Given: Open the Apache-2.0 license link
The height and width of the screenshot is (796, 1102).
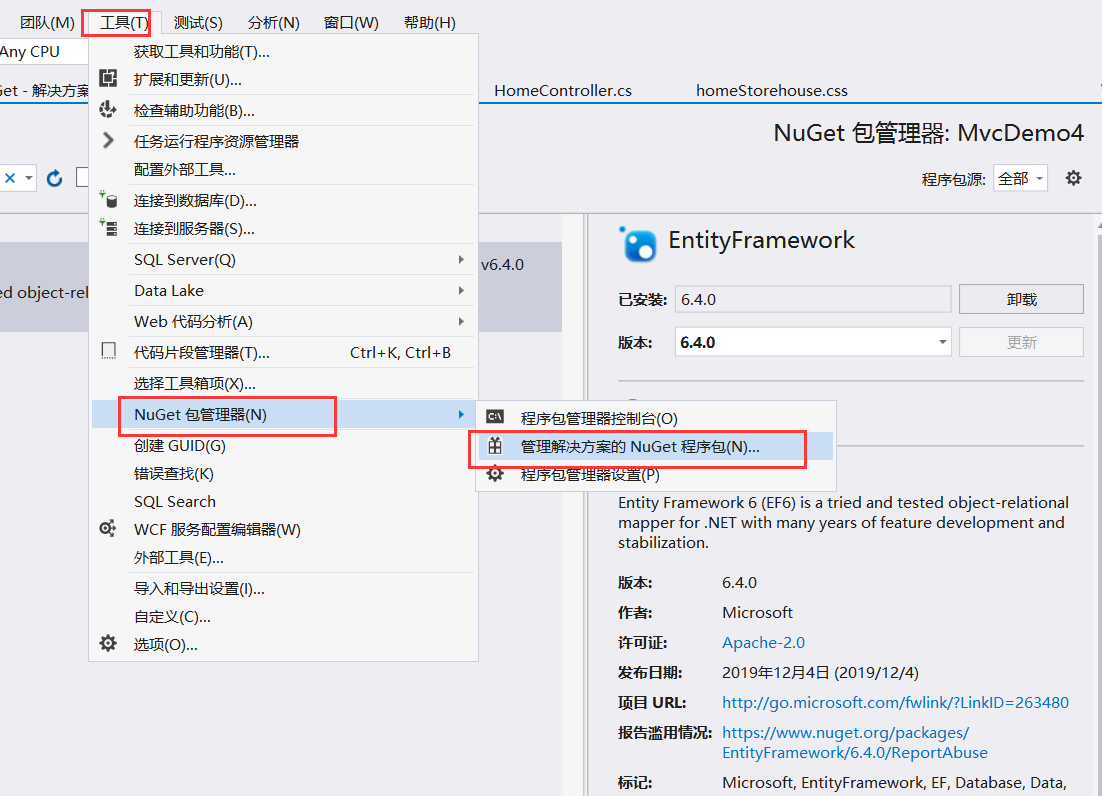Looking at the screenshot, I should [x=763, y=642].
